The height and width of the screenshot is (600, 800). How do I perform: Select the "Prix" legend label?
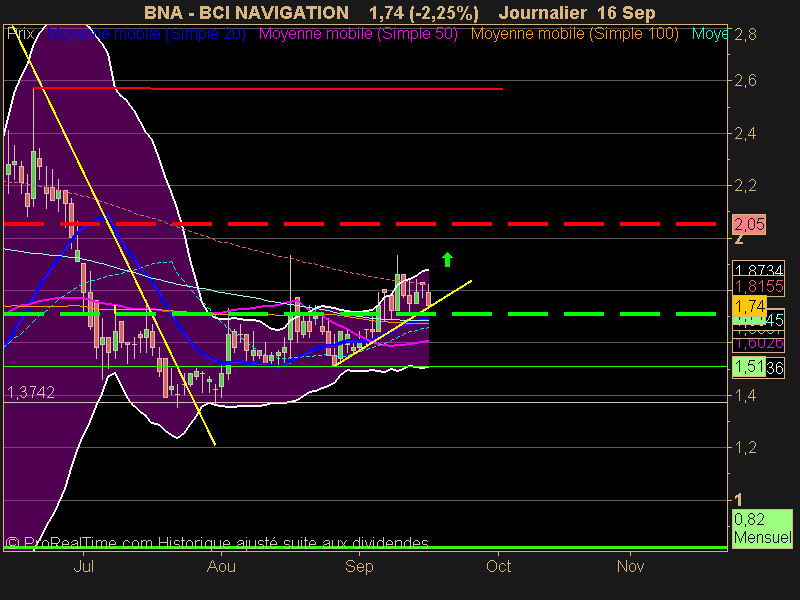click(20, 34)
